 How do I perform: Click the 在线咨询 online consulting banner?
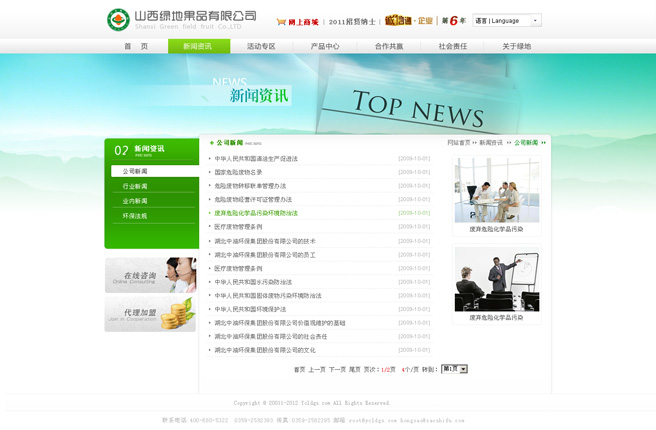tap(151, 275)
